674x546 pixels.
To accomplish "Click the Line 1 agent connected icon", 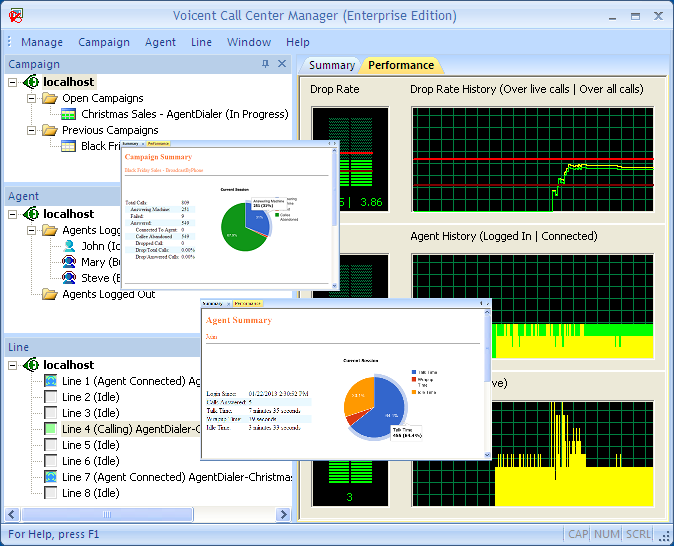I will point(50,381).
